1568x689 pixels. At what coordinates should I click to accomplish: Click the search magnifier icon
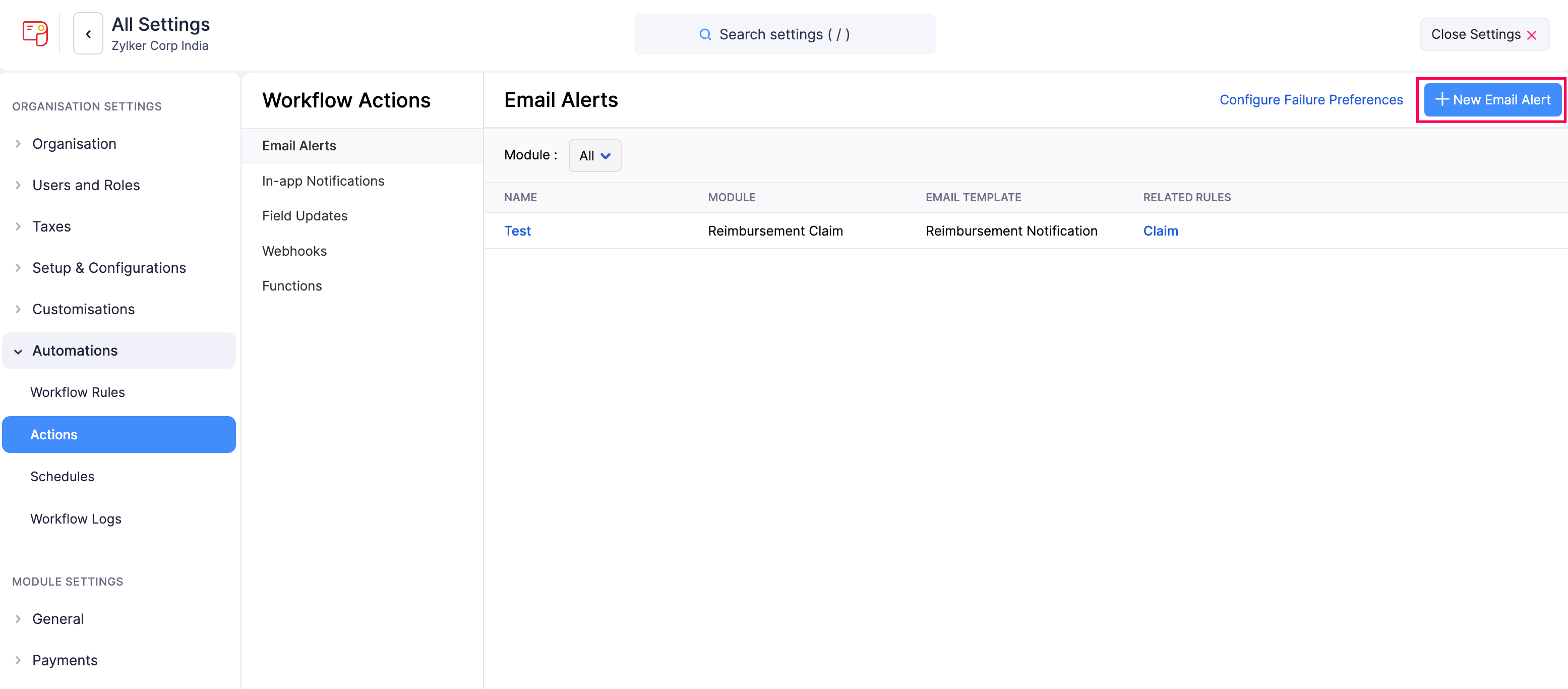click(x=705, y=34)
